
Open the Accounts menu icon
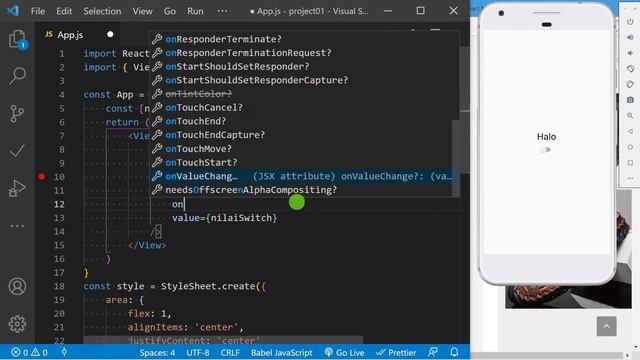[x=17, y=287]
